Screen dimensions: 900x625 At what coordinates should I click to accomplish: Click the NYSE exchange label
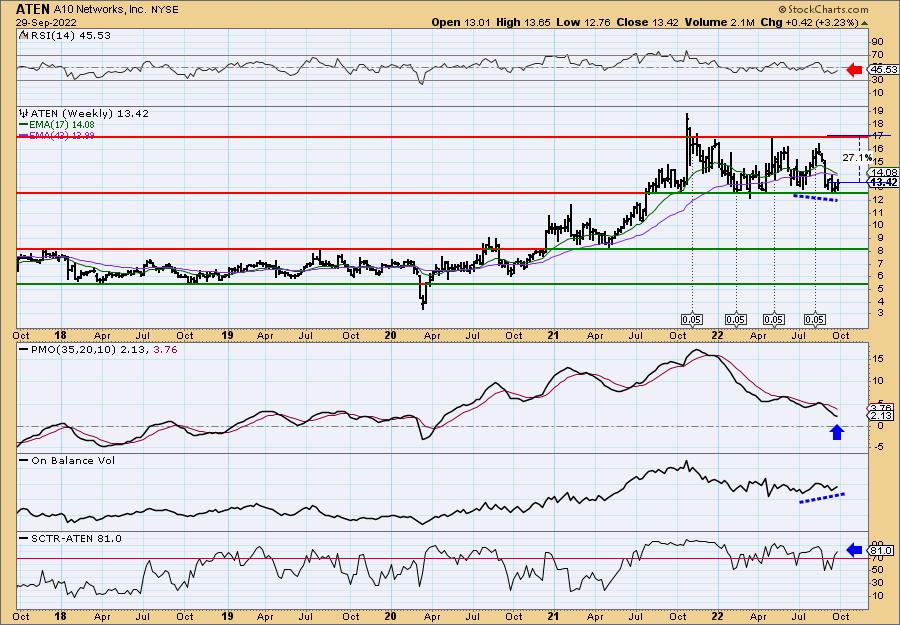tap(165, 10)
